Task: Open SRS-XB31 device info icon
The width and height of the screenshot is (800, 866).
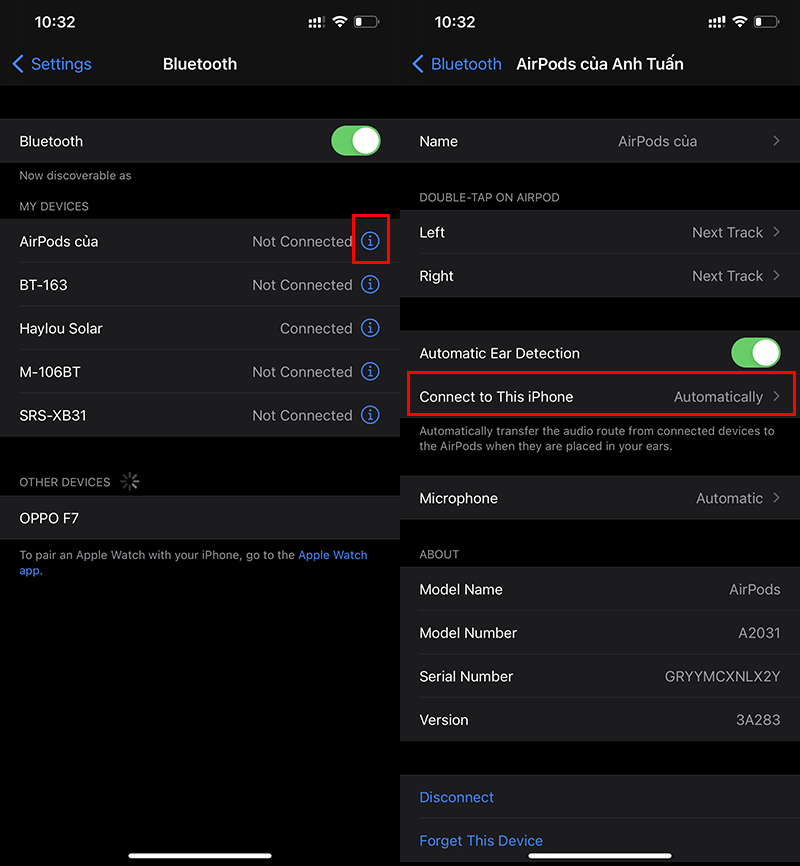Action: pos(370,415)
